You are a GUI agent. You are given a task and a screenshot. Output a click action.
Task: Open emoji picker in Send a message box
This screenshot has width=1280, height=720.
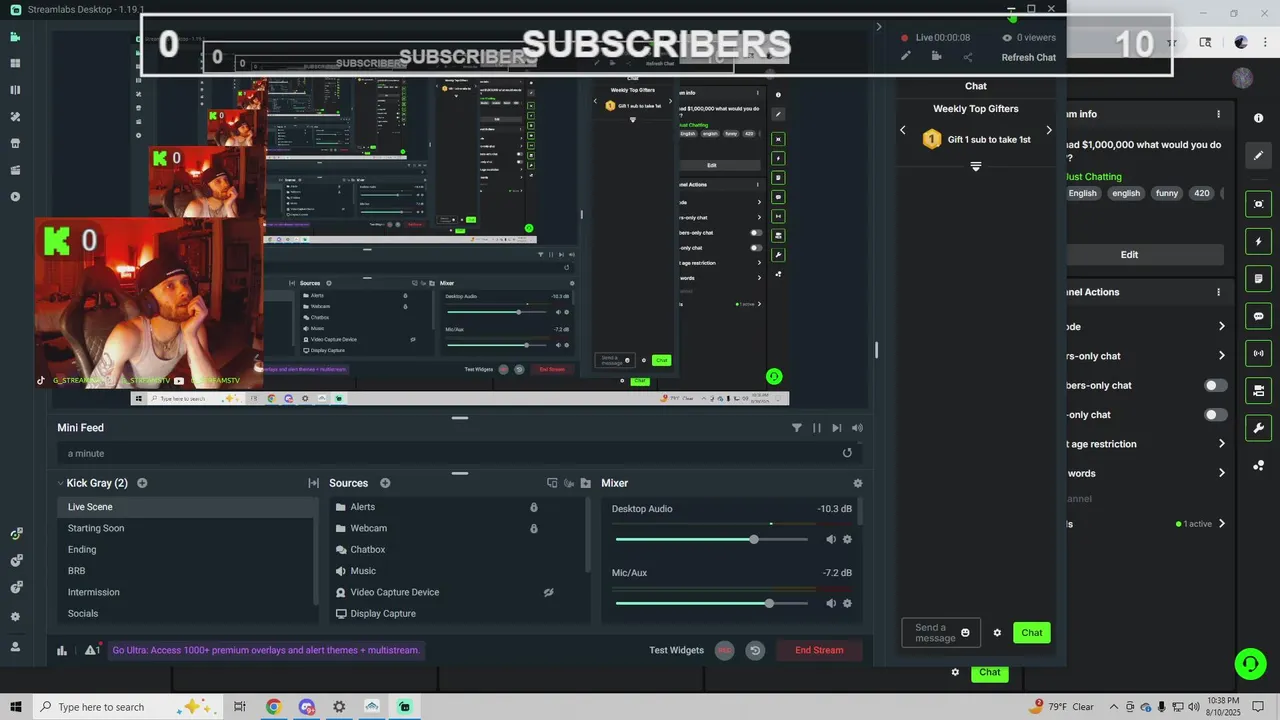point(965,632)
